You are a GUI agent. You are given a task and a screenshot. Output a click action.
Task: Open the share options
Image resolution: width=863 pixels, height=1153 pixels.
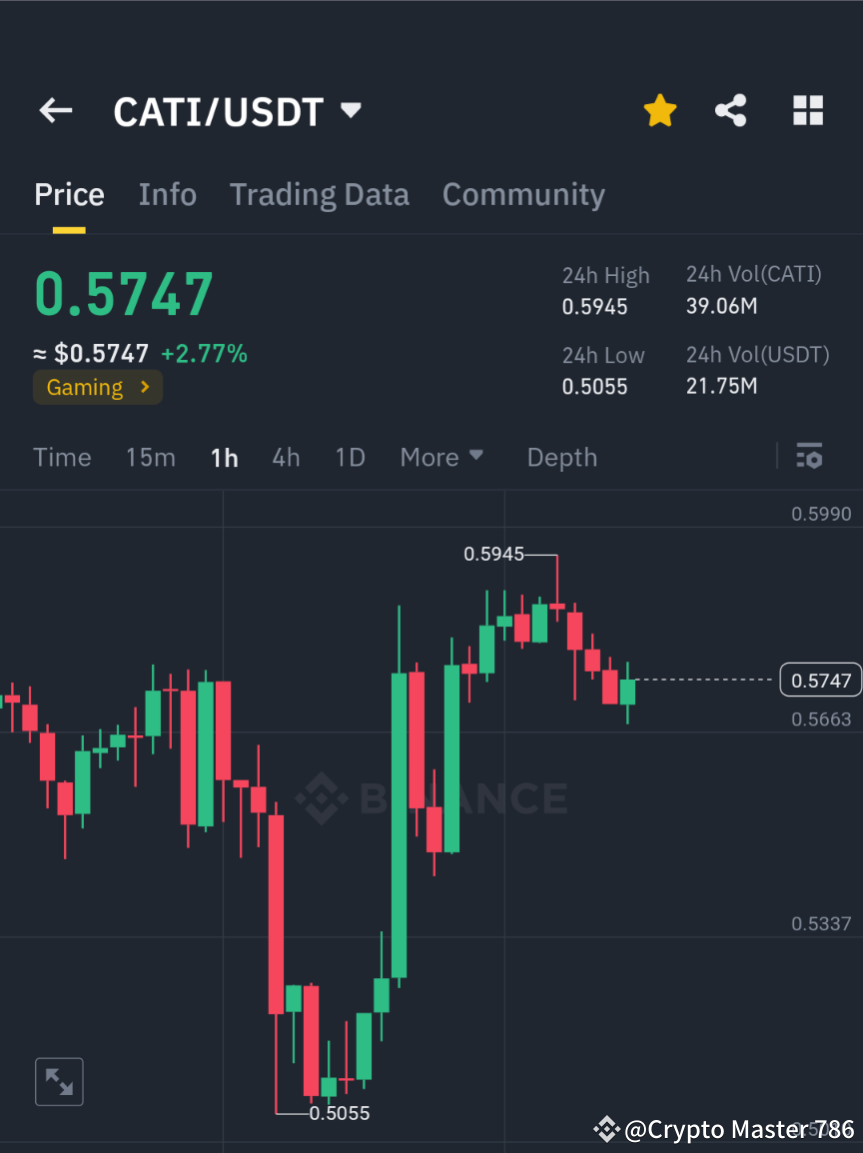point(731,110)
